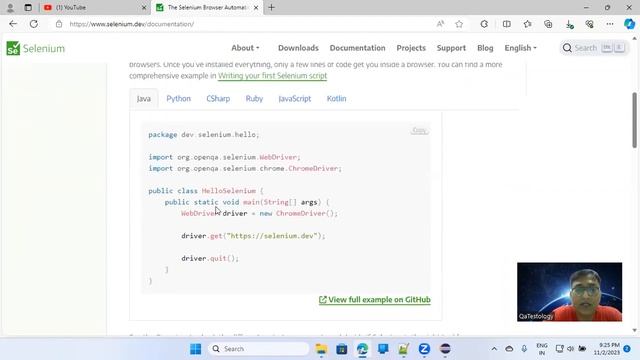Click the taskbar Search box
Screen dimensions: 640x360
pos(259,349)
